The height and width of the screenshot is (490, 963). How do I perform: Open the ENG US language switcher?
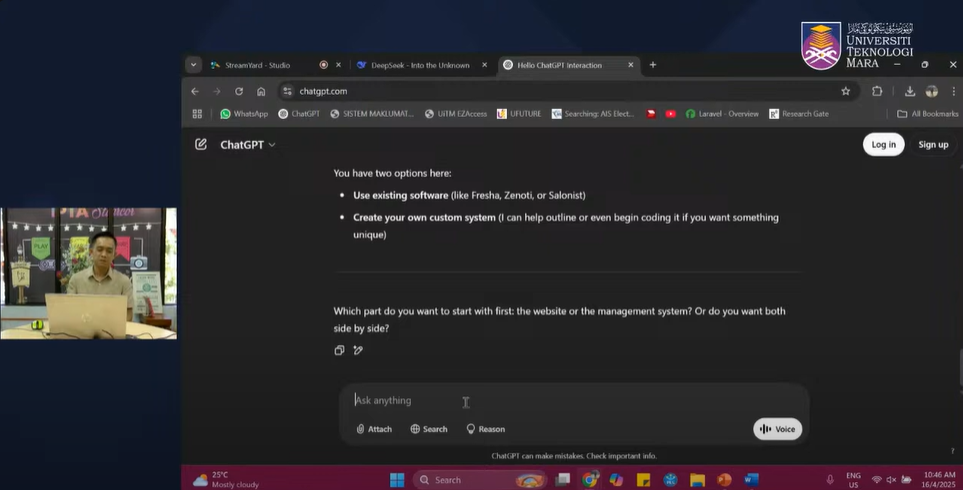click(853, 480)
